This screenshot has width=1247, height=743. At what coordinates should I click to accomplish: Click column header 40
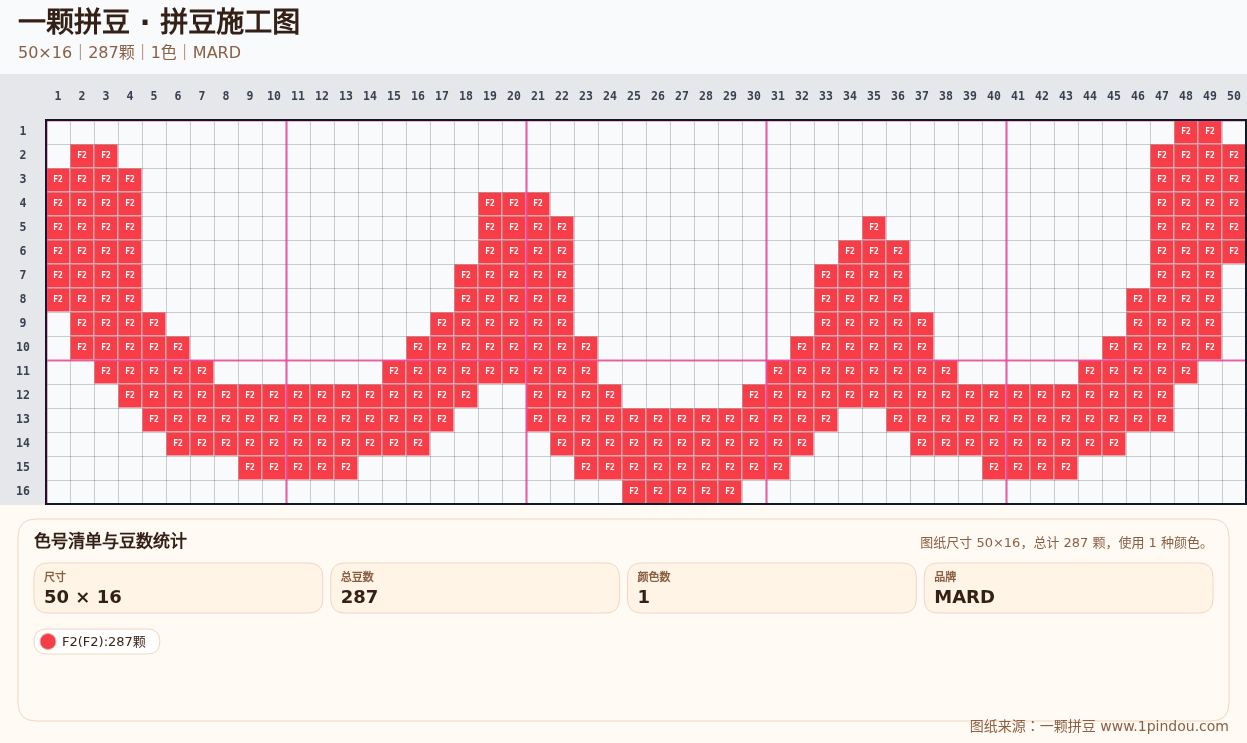994,96
